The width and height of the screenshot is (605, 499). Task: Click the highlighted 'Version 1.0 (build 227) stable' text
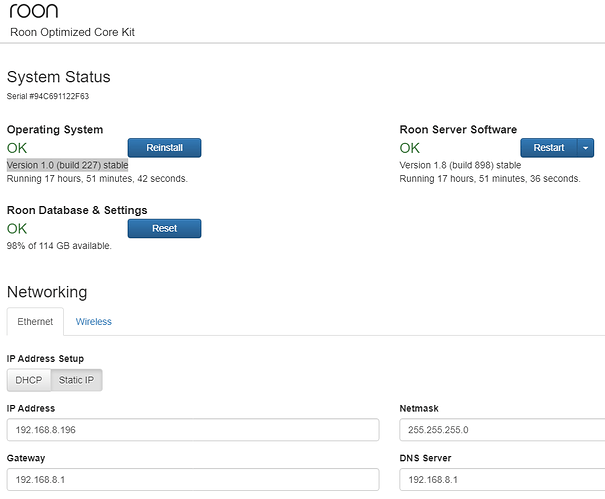(68, 165)
